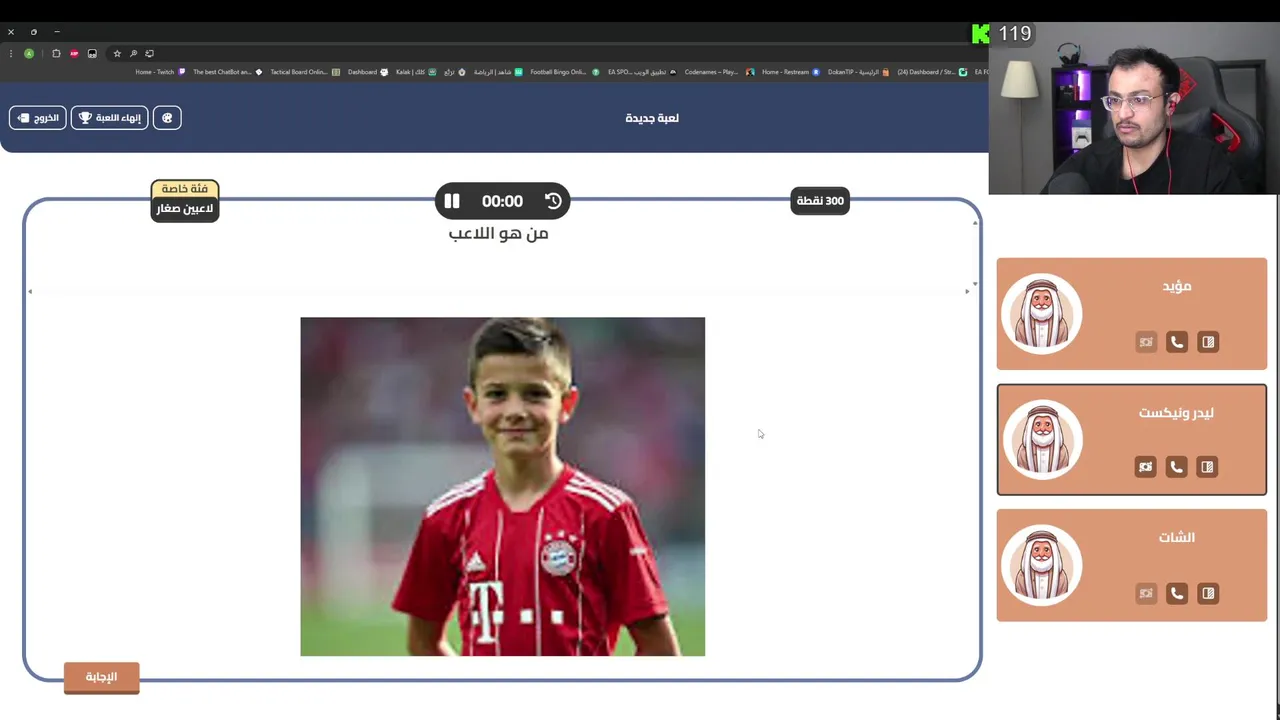Open Home - Twitch bookmark
1280x720 pixels.
point(160,72)
